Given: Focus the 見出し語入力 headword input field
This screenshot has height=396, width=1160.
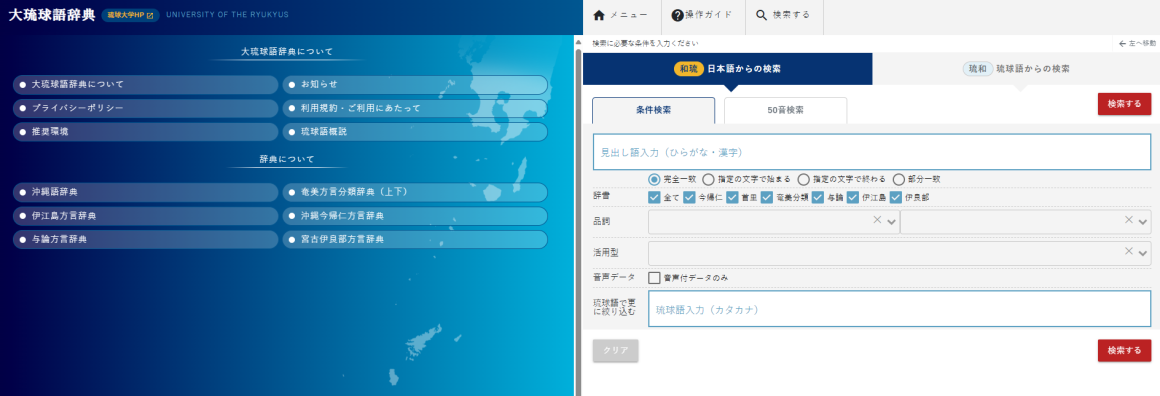Looking at the screenshot, I should (871, 152).
